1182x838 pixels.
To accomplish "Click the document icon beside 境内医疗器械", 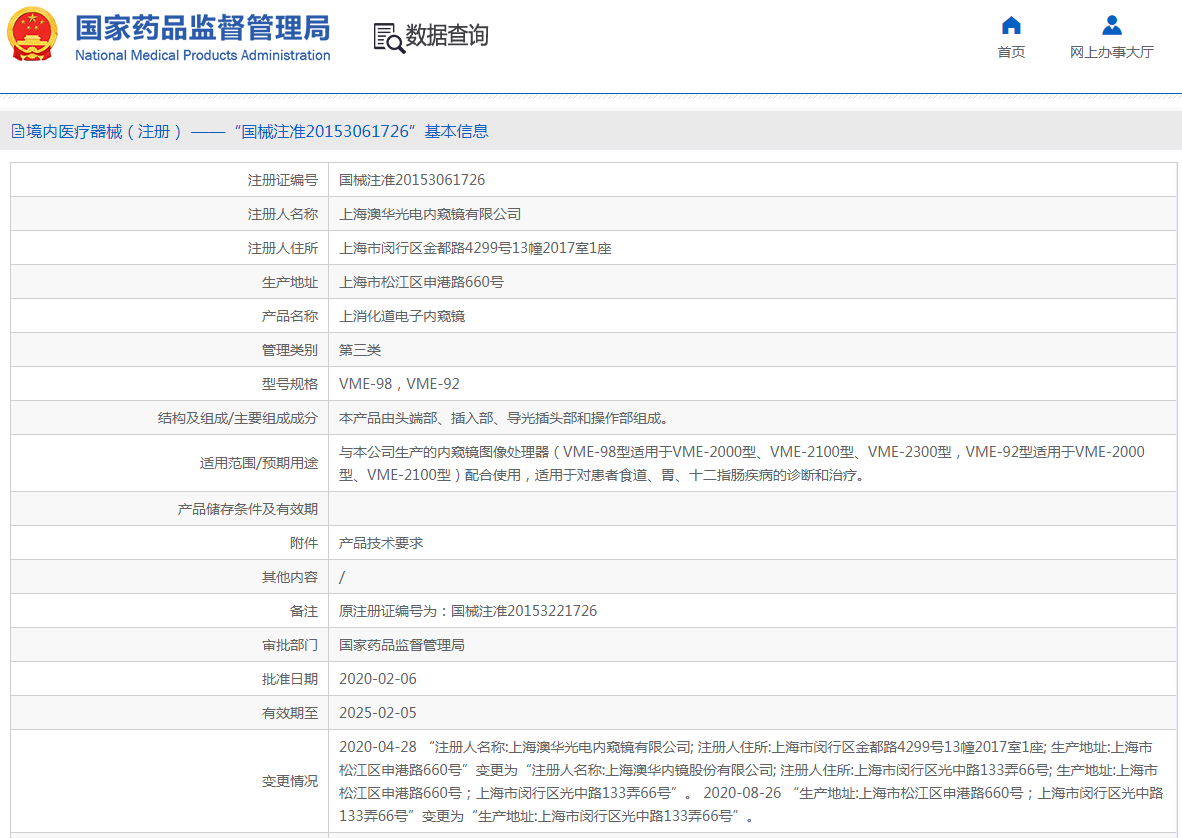I will [17, 131].
